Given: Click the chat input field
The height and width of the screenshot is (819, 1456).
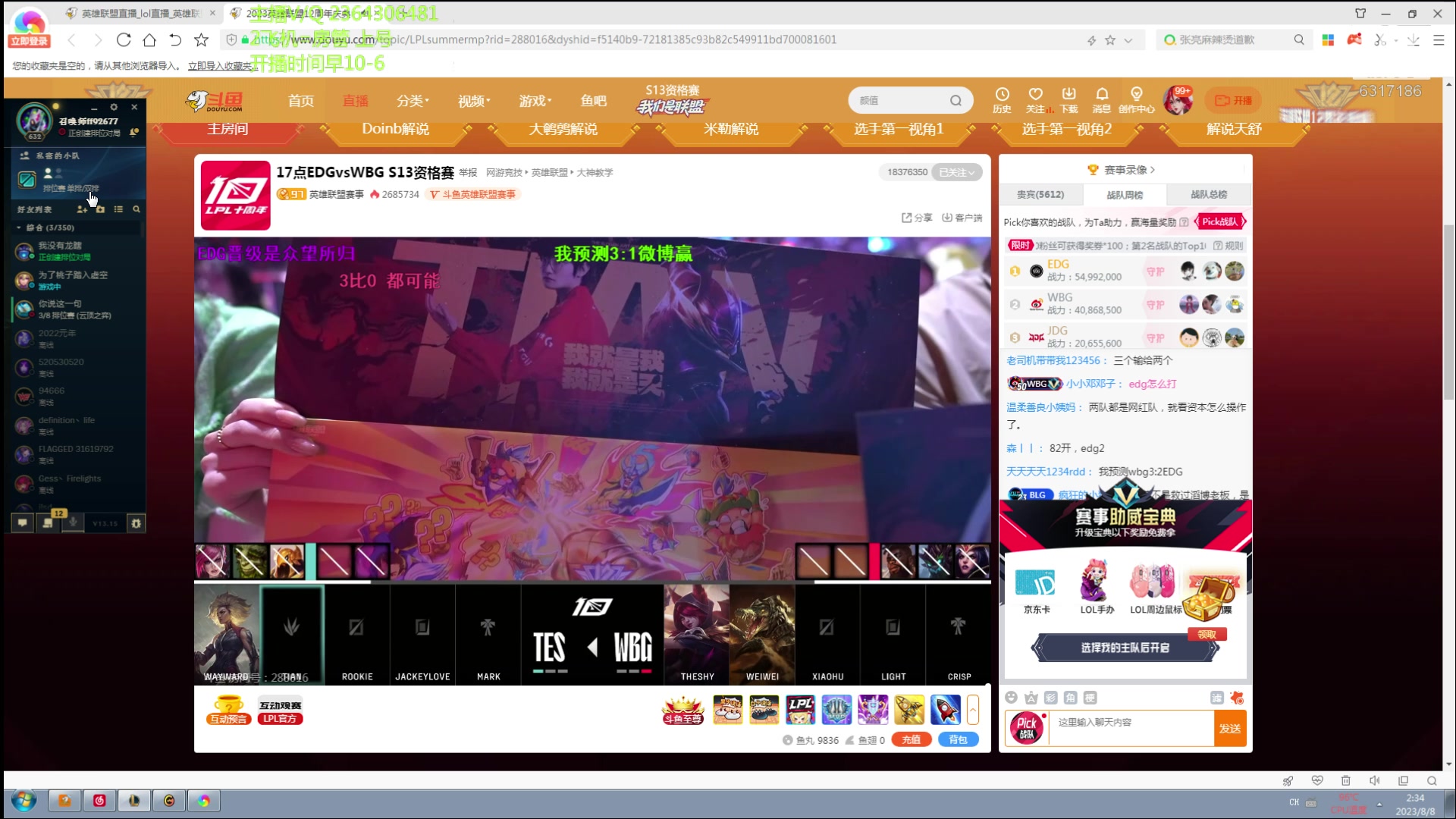Looking at the screenshot, I should tap(1130, 729).
